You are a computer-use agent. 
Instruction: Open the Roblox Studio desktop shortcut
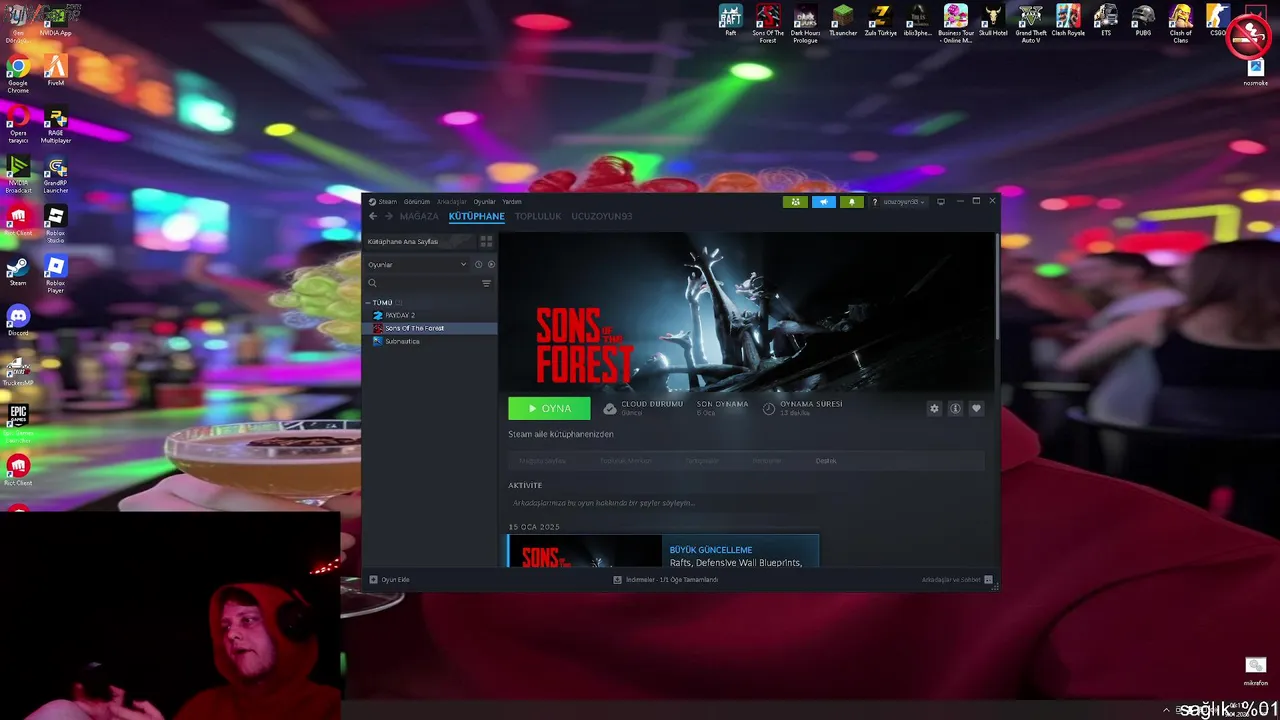pyautogui.click(x=56, y=223)
